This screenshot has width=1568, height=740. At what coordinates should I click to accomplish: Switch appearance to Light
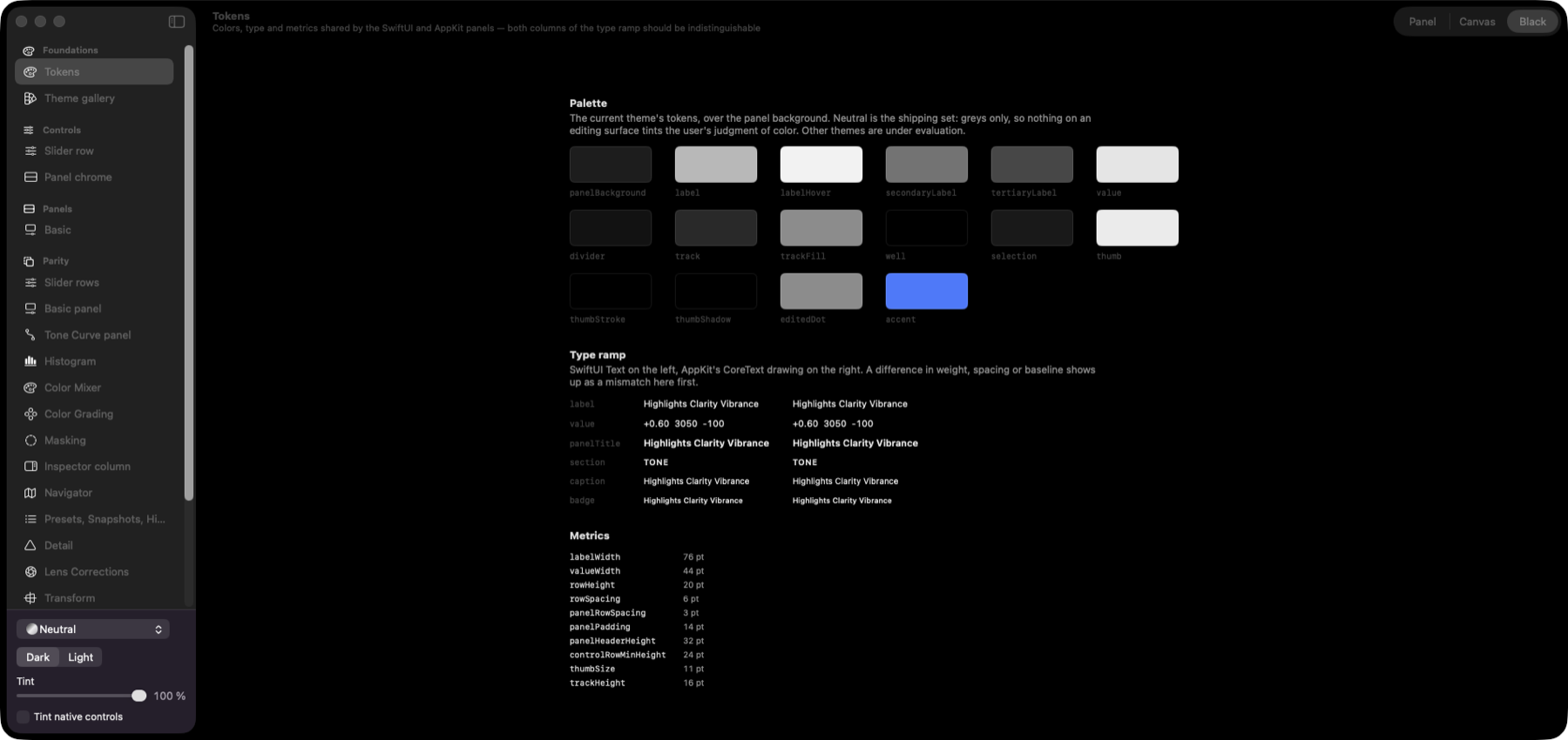click(x=81, y=657)
